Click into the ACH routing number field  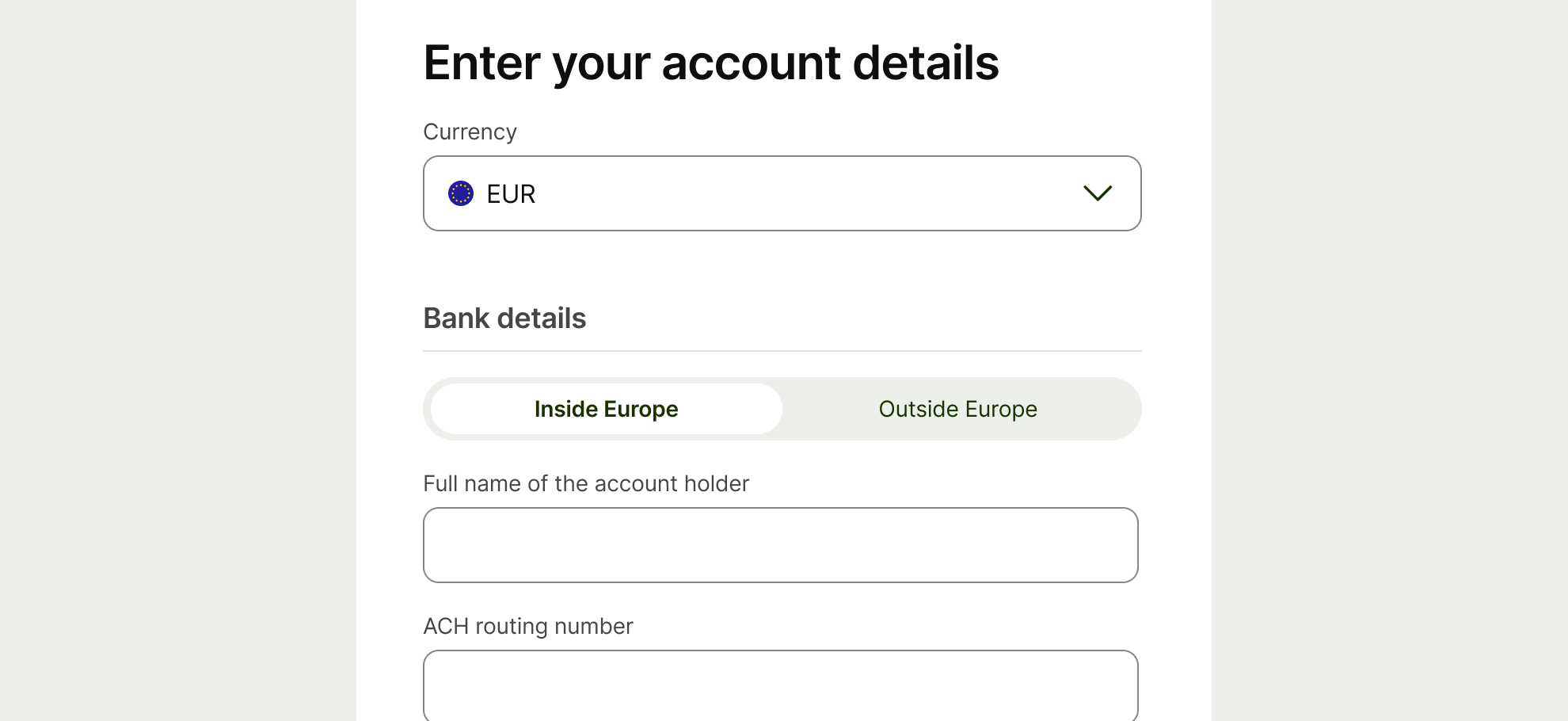point(781,686)
